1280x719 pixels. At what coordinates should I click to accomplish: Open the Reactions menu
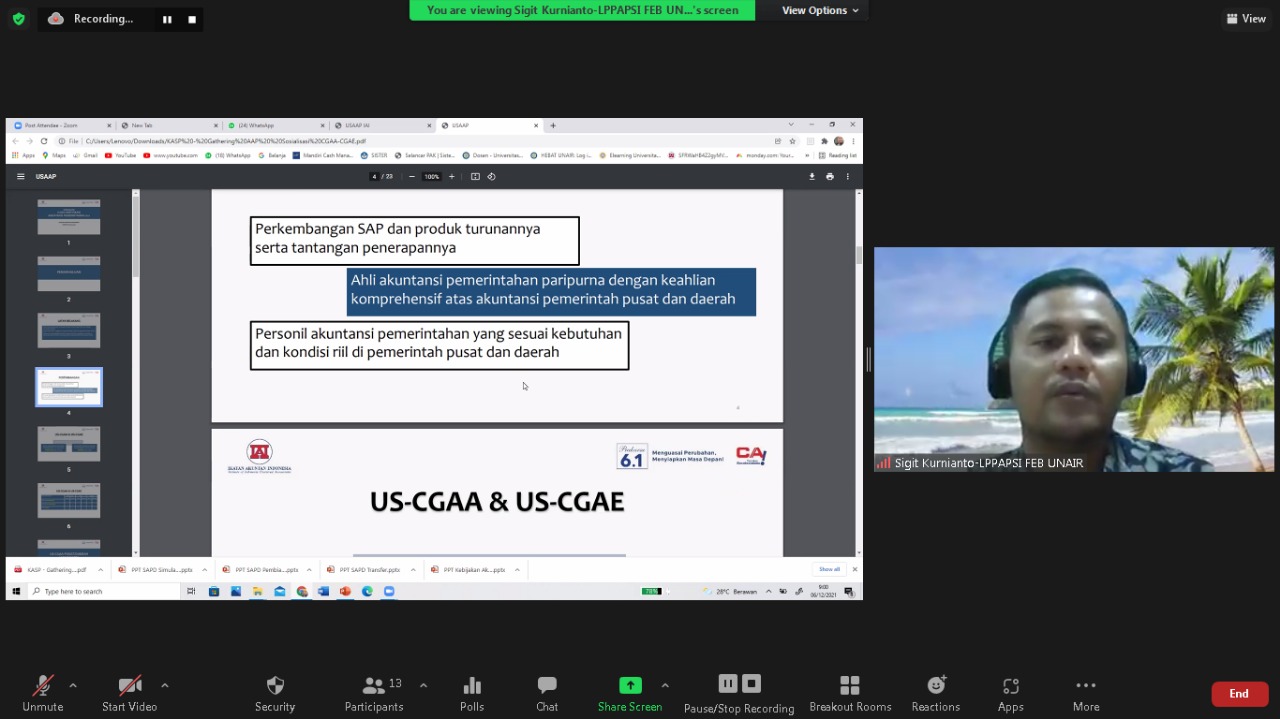[x=936, y=693]
